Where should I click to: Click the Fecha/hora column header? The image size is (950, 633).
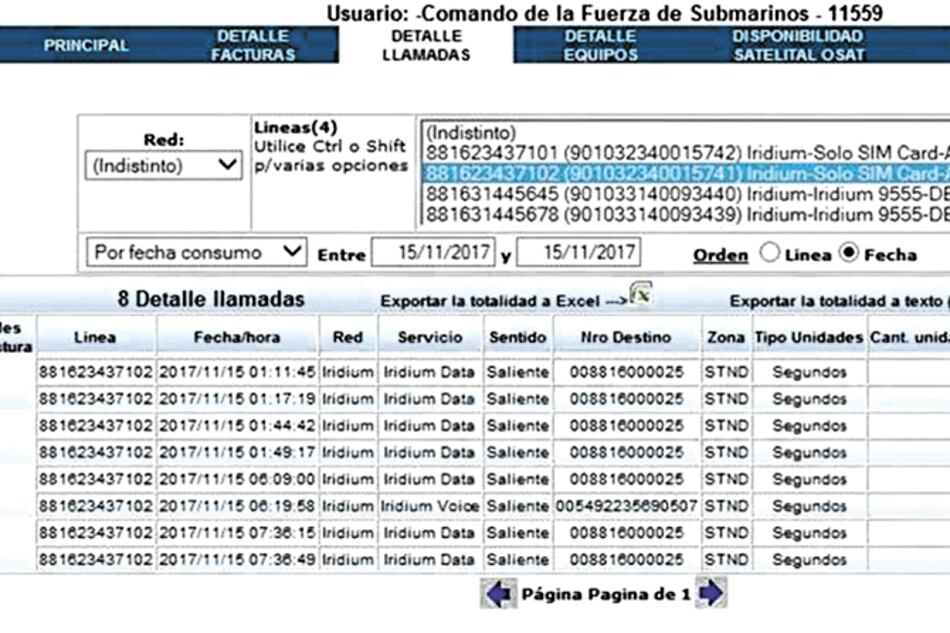(x=237, y=338)
